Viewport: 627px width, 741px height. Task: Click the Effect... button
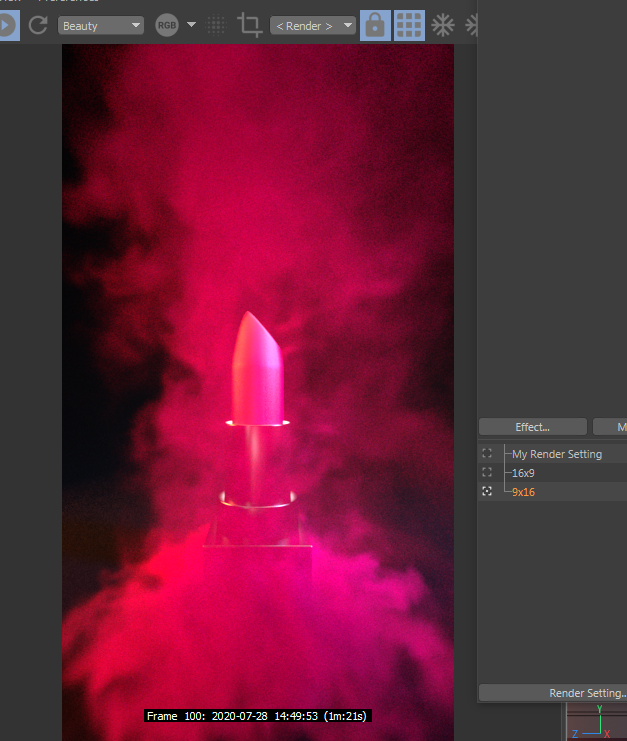[x=533, y=427]
